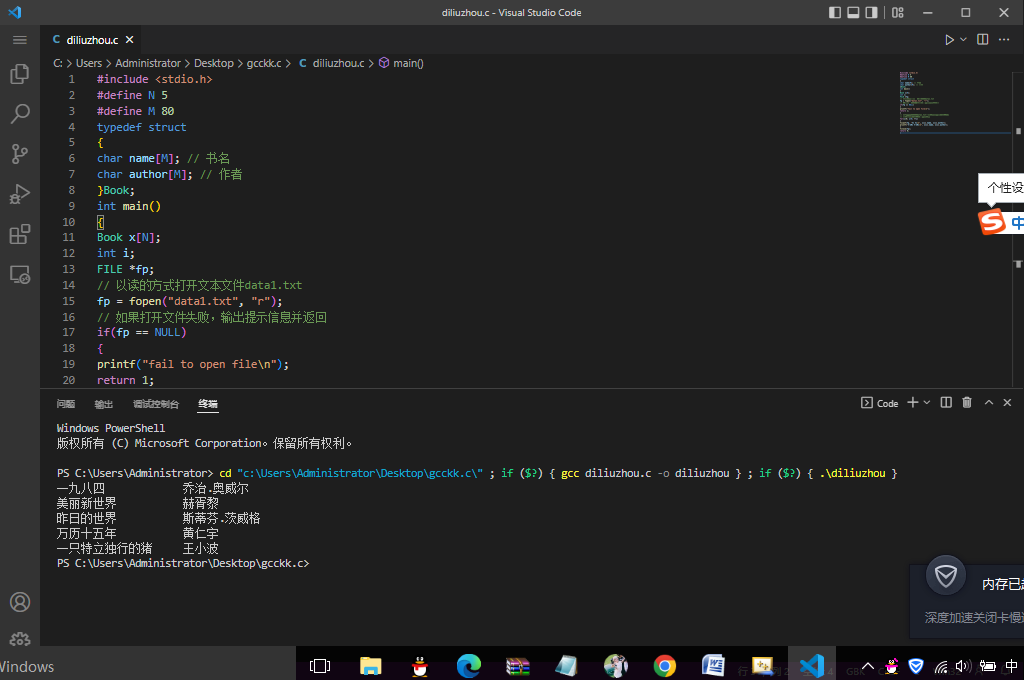
Task: Open the Run and Debug view
Action: [x=19, y=194]
